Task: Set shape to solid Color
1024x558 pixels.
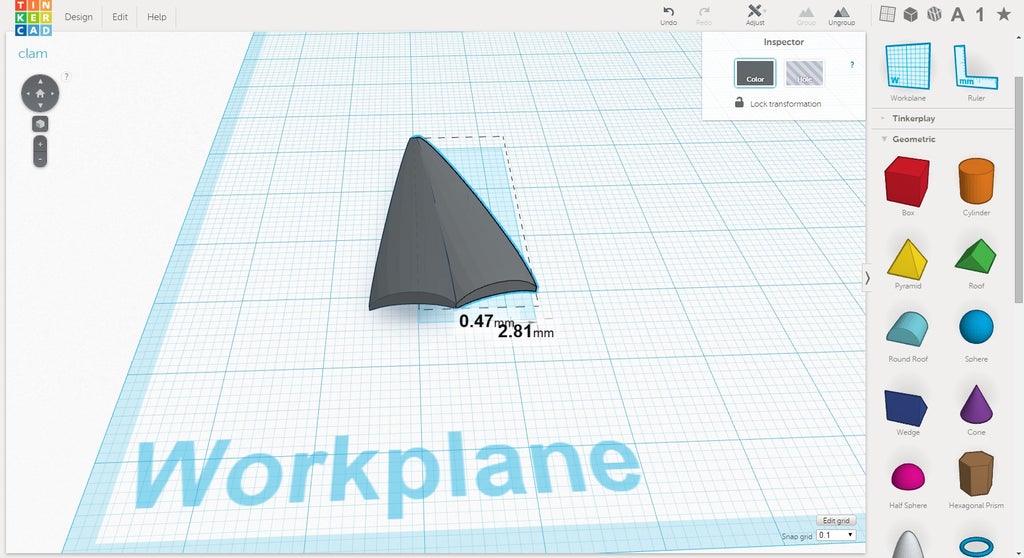Action: 755,73
